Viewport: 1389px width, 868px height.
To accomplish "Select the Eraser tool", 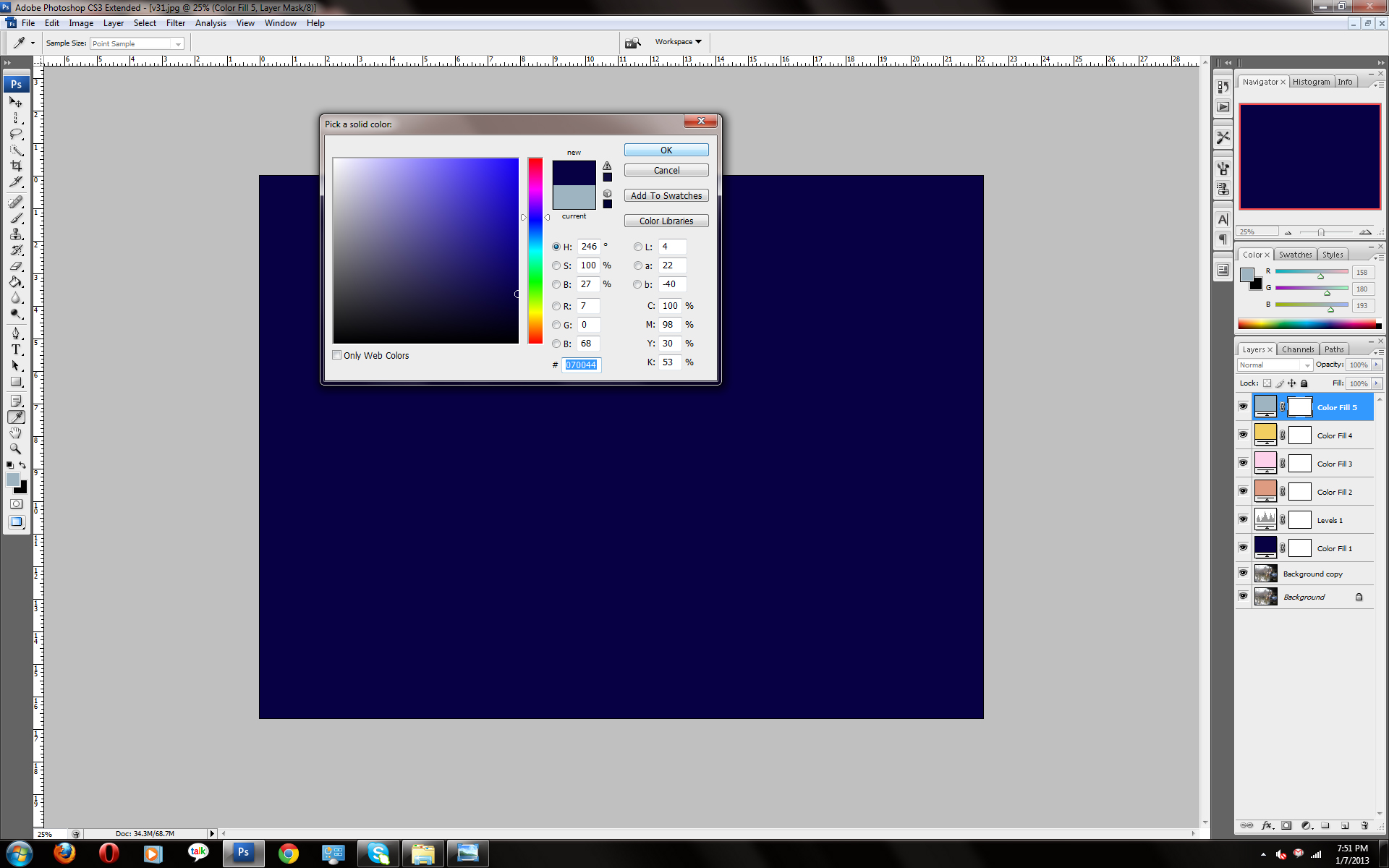I will (16, 265).
